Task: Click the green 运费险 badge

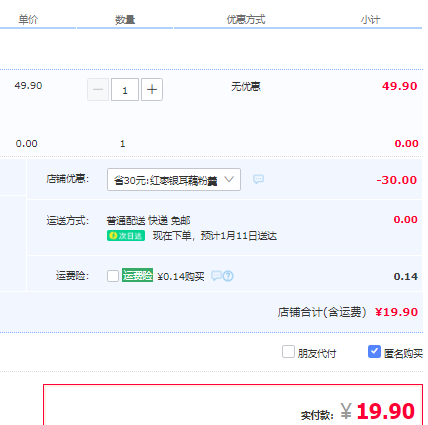Action: click(x=137, y=275)
